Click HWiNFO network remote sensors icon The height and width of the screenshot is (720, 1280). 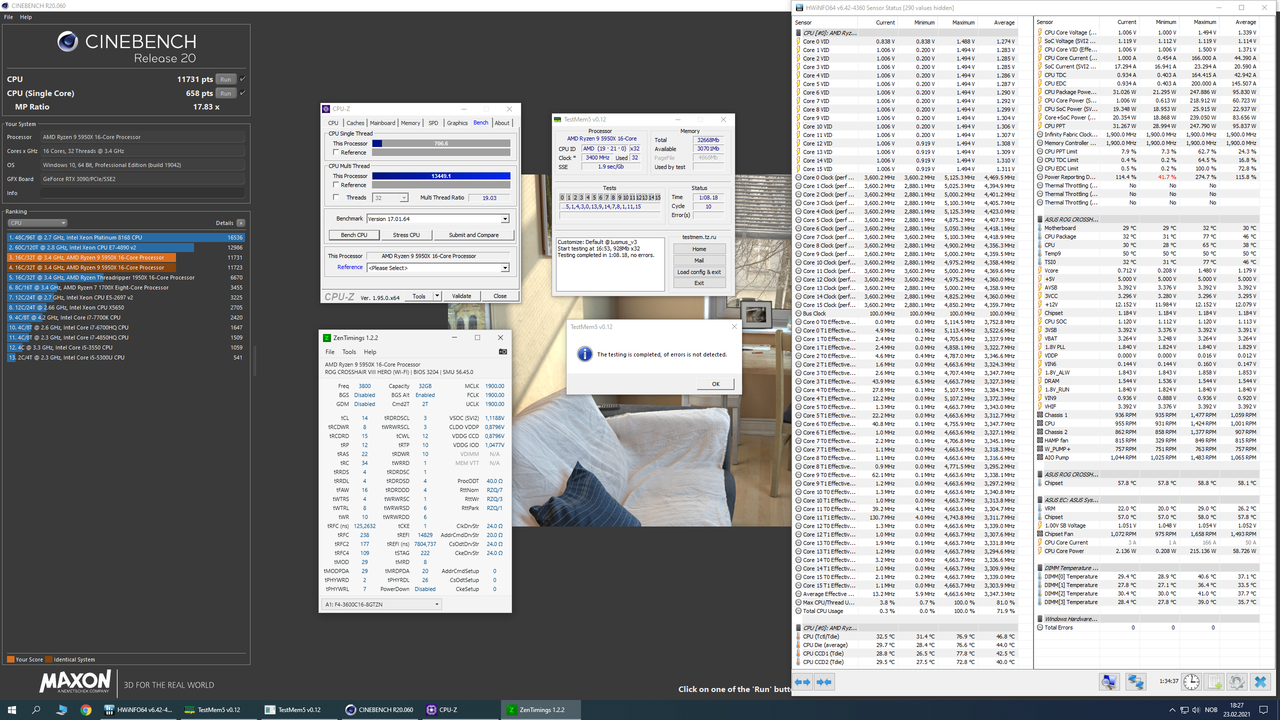coord(1136,681)
